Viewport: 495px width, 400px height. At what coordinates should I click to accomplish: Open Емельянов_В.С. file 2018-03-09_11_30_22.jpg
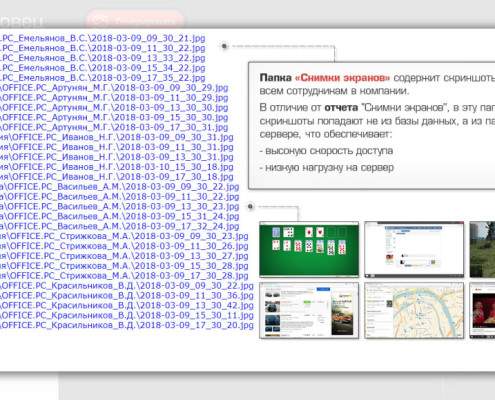(103, 48)
